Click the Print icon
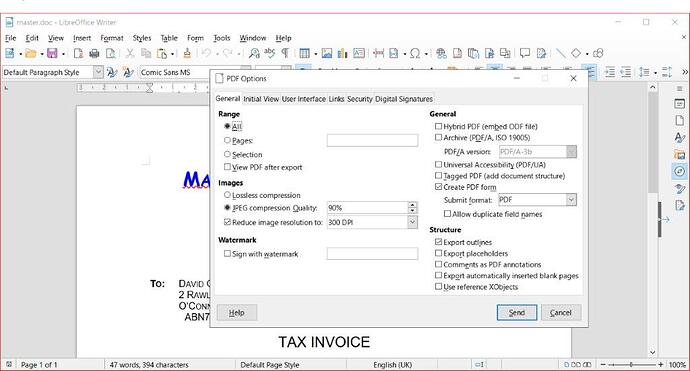 tap(94, 53)
